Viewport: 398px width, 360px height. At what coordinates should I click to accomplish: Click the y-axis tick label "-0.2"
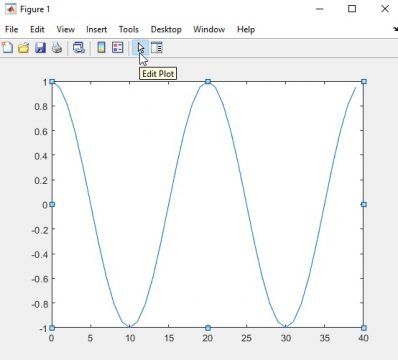(x=40, y=229)
